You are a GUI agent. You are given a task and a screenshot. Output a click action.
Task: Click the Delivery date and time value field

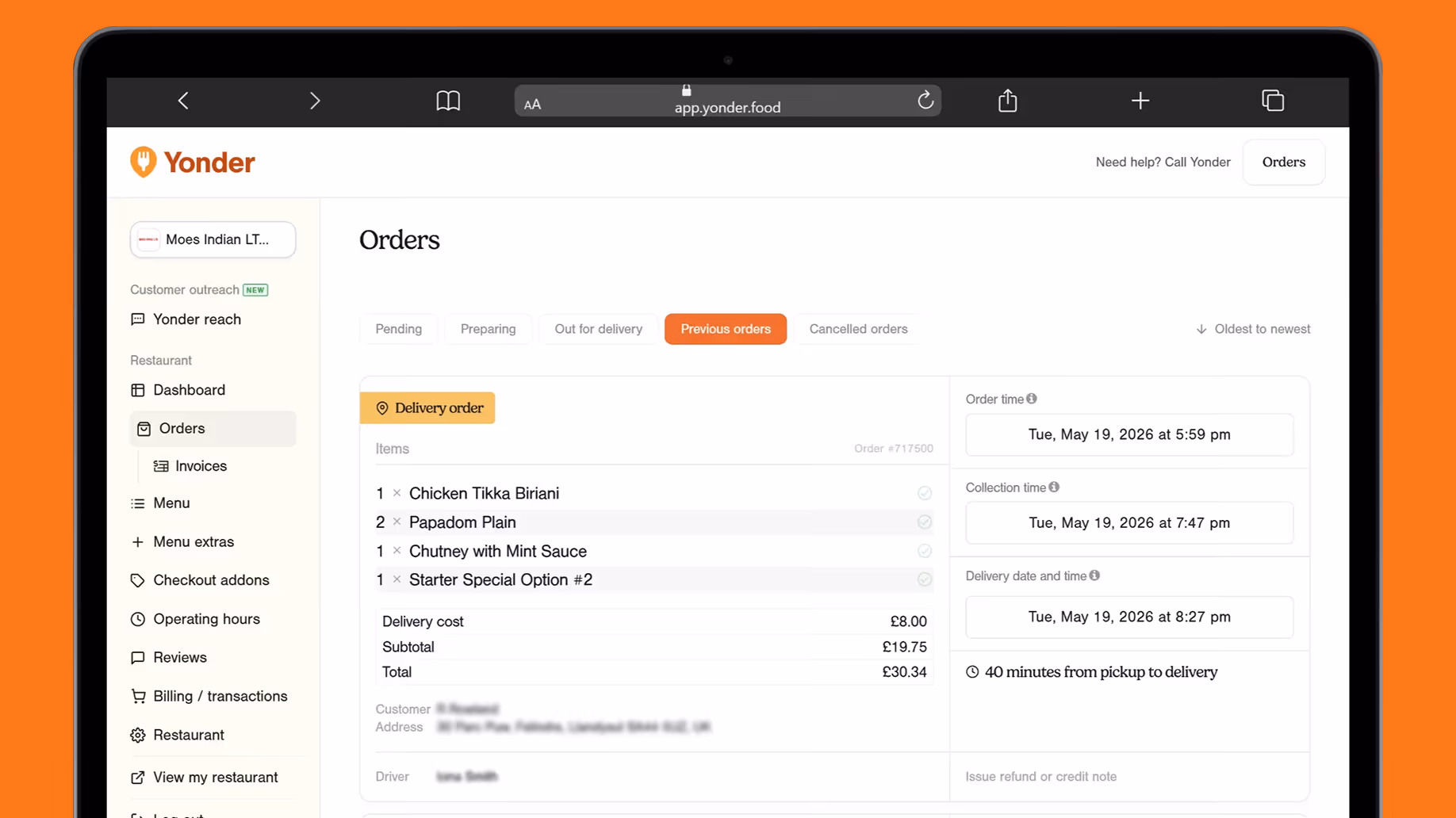pos(1129,617)
